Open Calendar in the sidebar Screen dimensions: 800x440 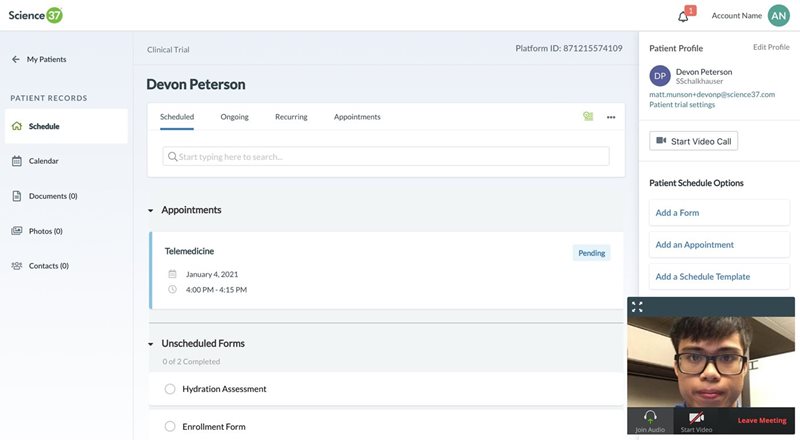[x=43, y=161]
